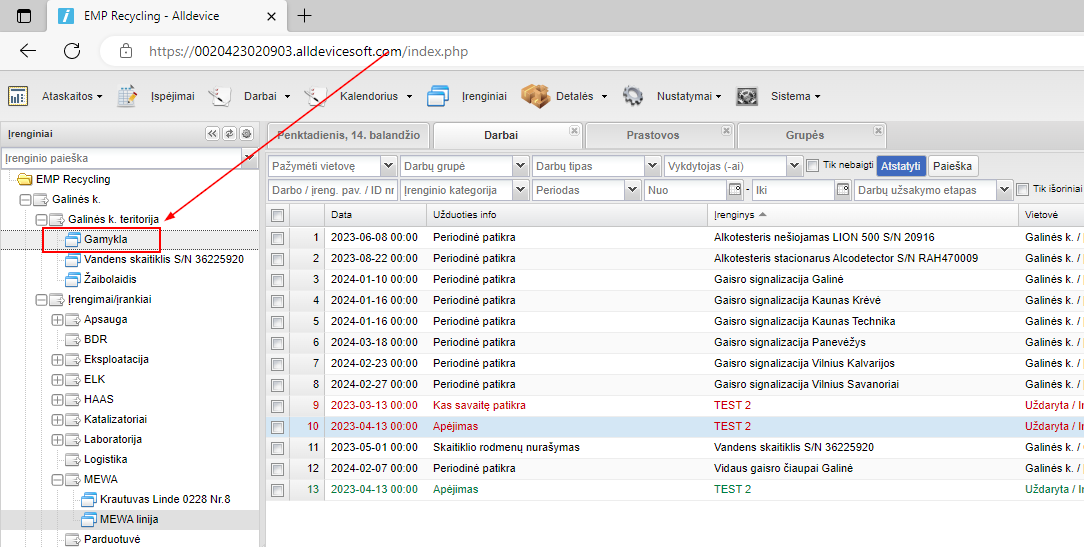Tick the checkbox for row 10
The image size is (1084, 547).
[277, 426]
